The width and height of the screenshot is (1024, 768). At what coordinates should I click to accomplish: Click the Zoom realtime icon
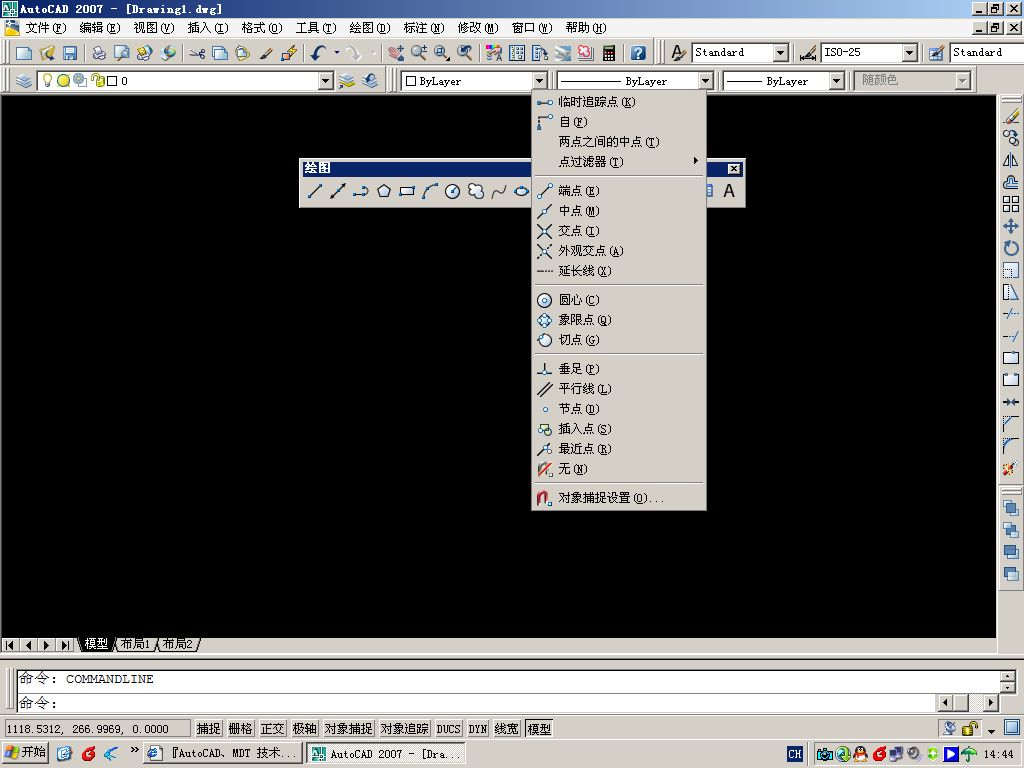tap(419, 53)
